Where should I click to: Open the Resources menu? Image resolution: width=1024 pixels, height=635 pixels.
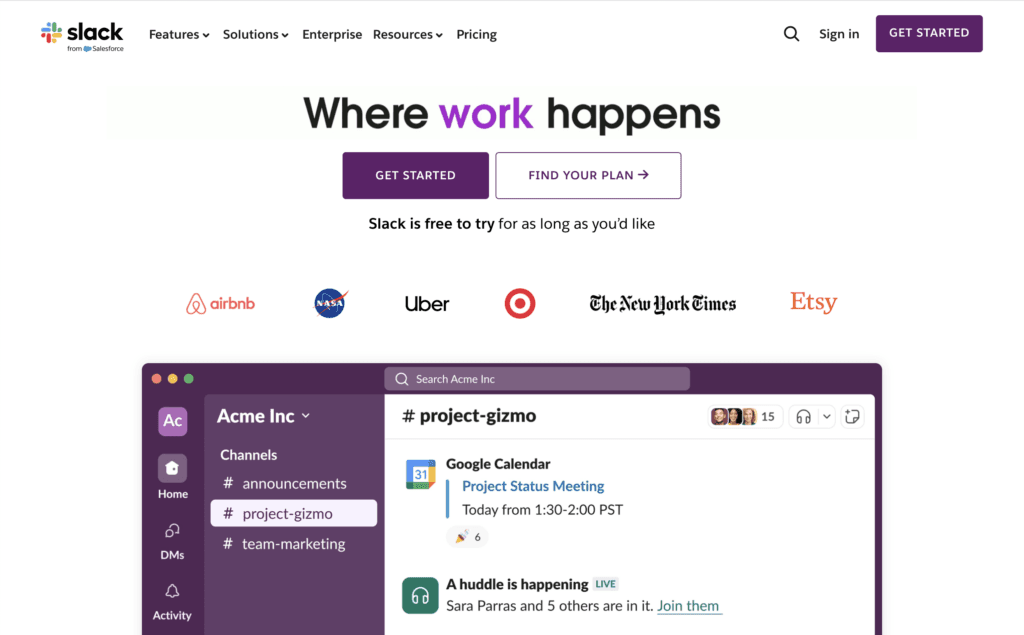pos(407,34)
